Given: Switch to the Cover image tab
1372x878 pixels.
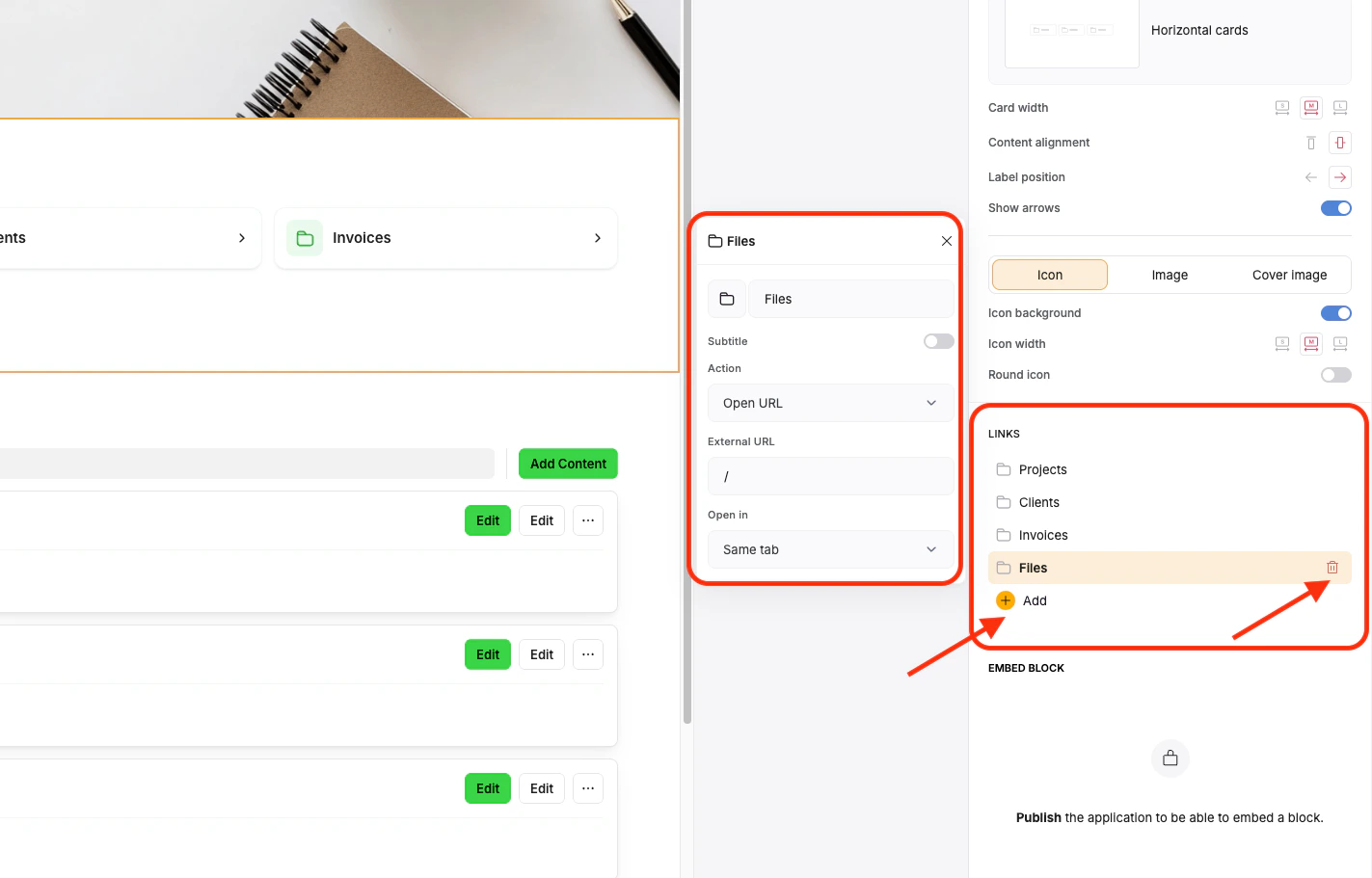Looking at the screenshot, I should coord(1289,275).
